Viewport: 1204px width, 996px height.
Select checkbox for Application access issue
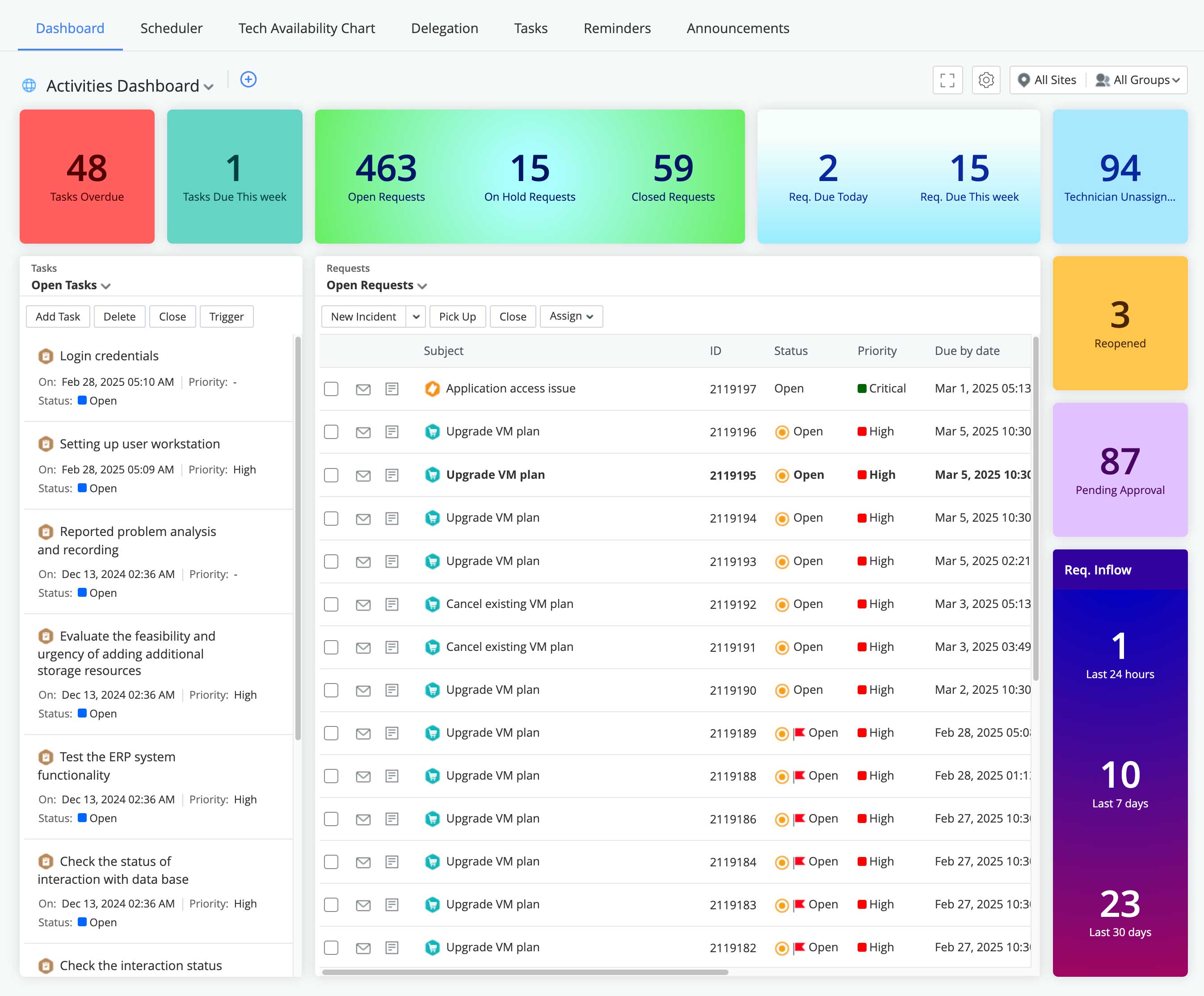coord(331,389)
